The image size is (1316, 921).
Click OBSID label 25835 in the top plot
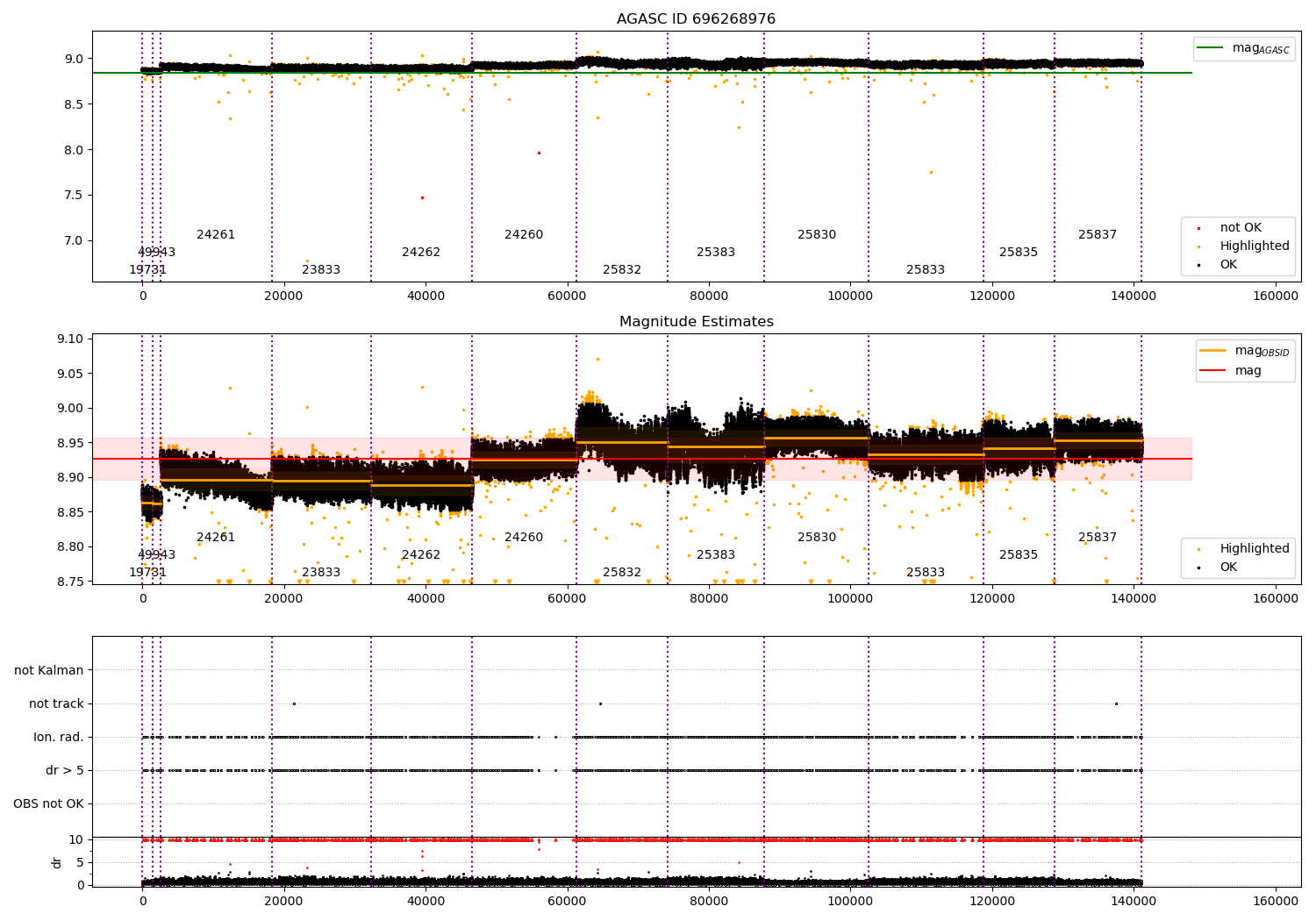[x=1019, y=253]
